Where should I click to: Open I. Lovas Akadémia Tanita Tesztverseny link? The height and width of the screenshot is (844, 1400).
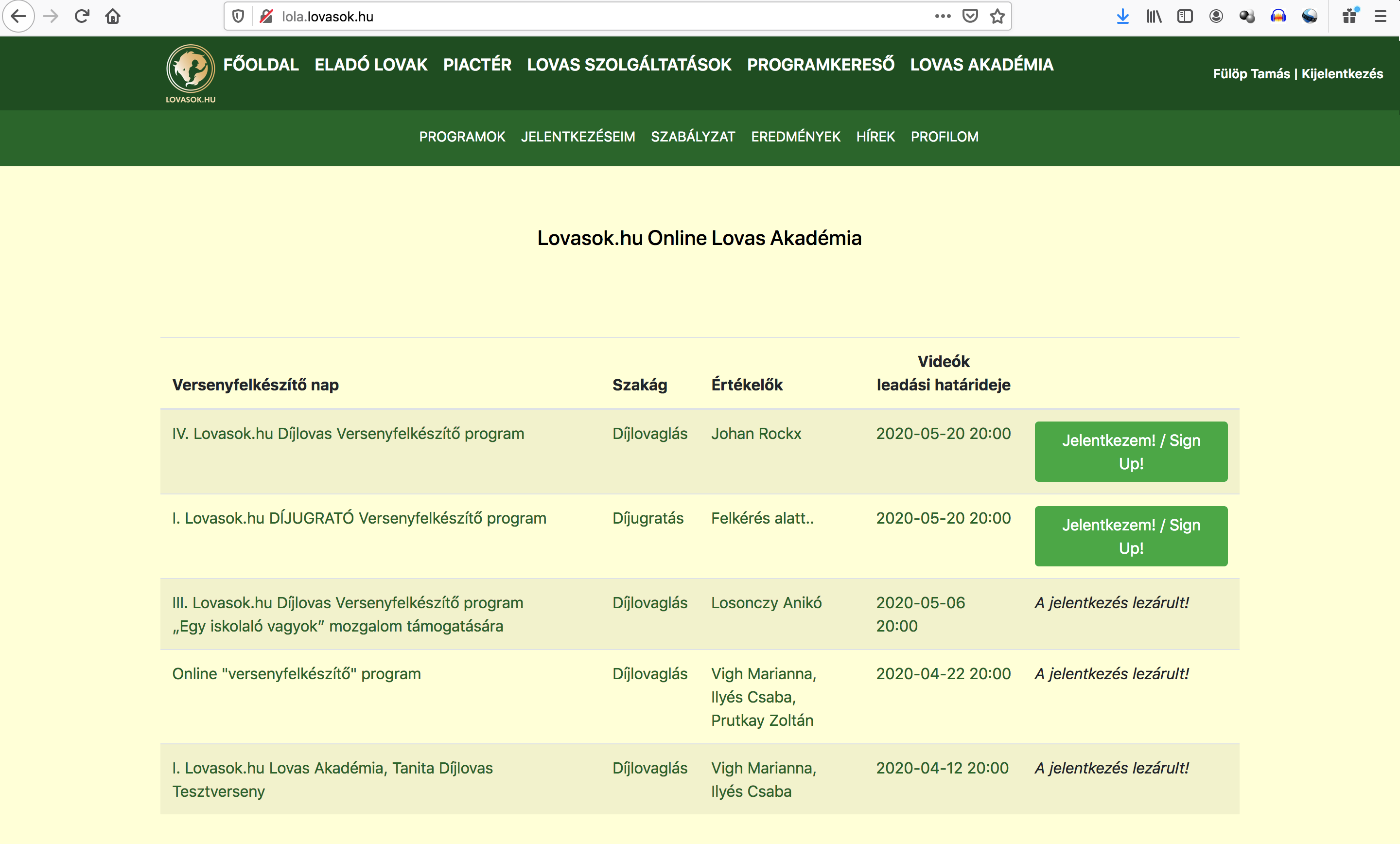[332, 780]
